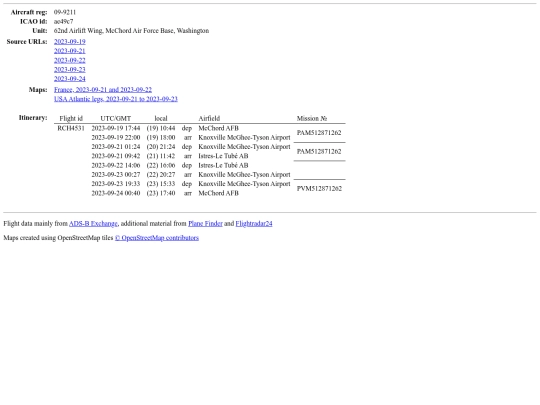Click McChord AFB in the departure row
Screen dimensions: 540x405
click(218, 128)
